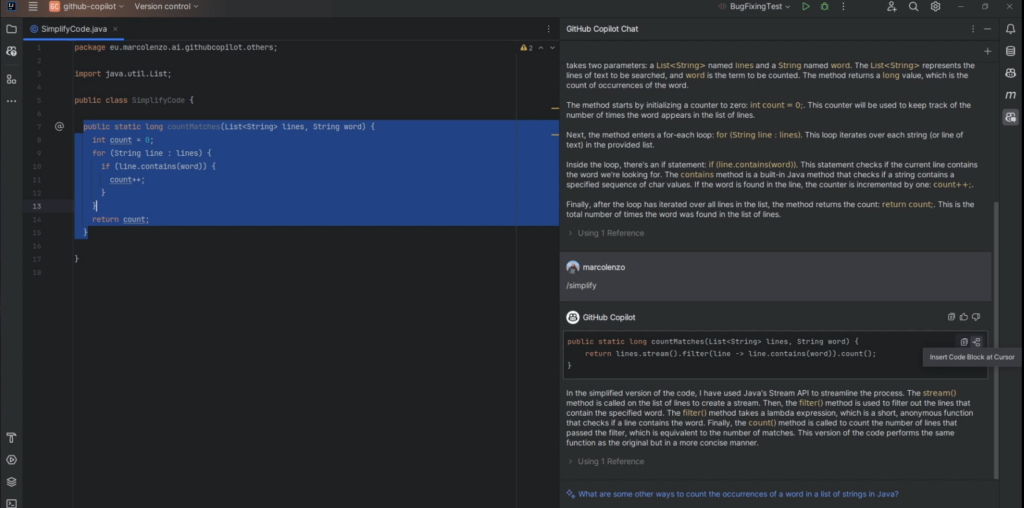Open the Project tool window folder icon
1024x508 pixels.
(11, 29)
